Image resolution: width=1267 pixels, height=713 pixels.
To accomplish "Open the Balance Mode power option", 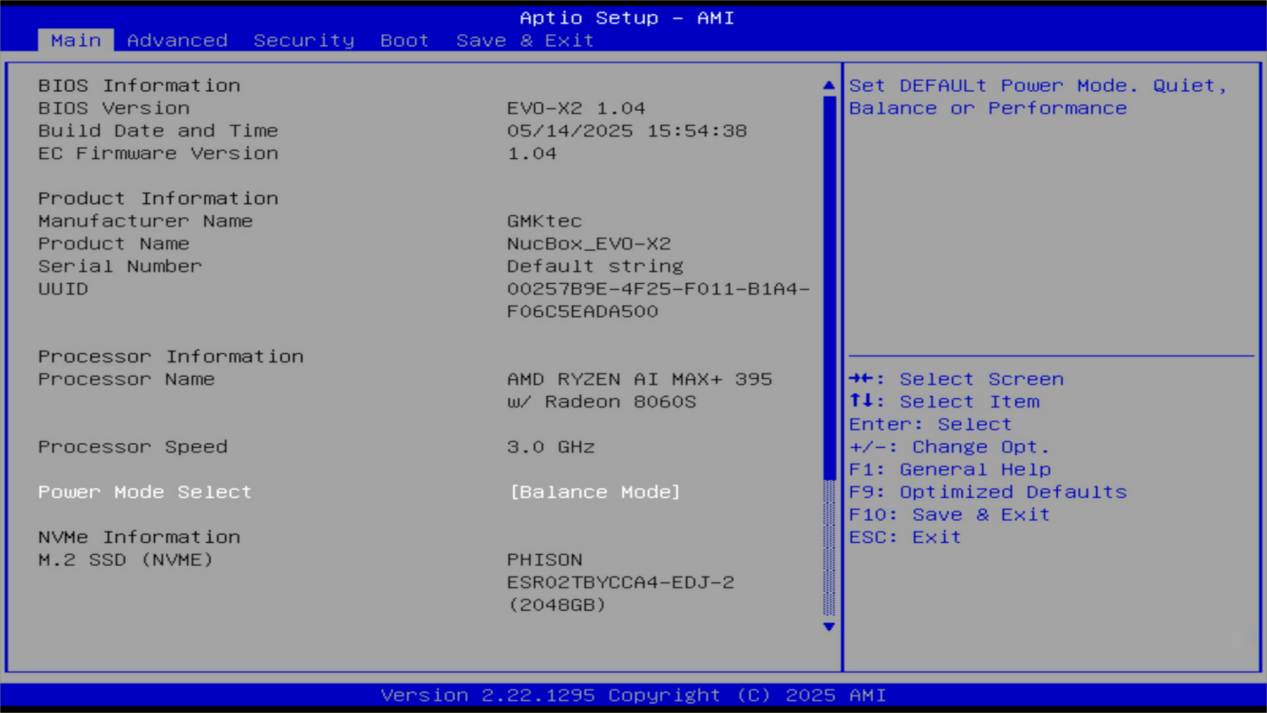I will click(x=595, y=492).
